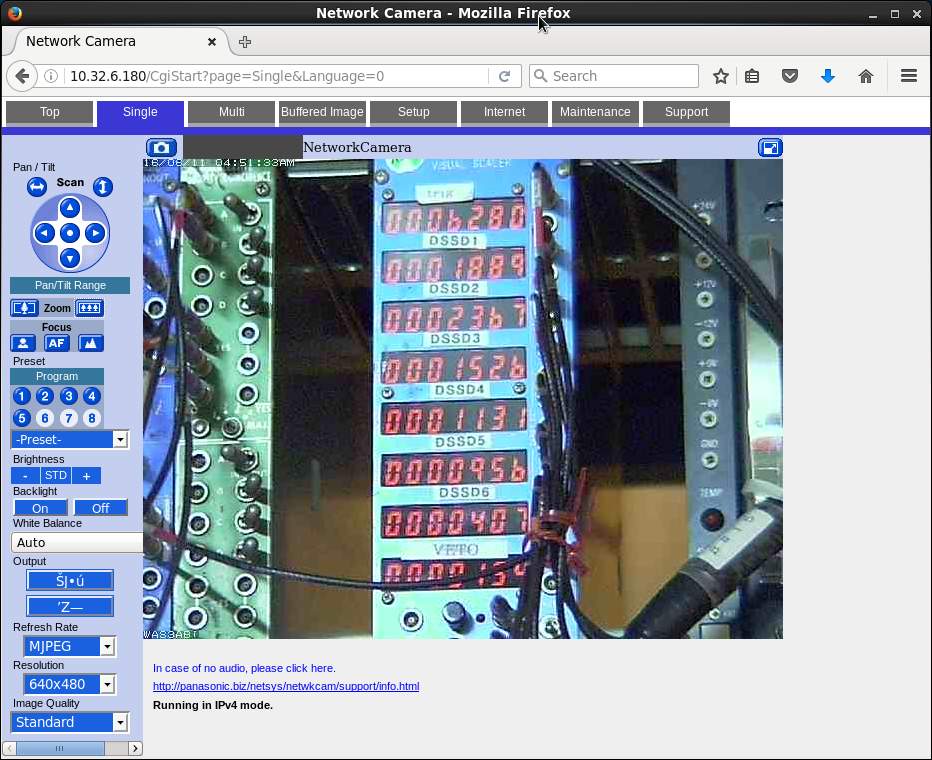Open the -Preset- dropdown
This screenshot has width=932, height=760.
pyautogui.click(x=70, y=439)
